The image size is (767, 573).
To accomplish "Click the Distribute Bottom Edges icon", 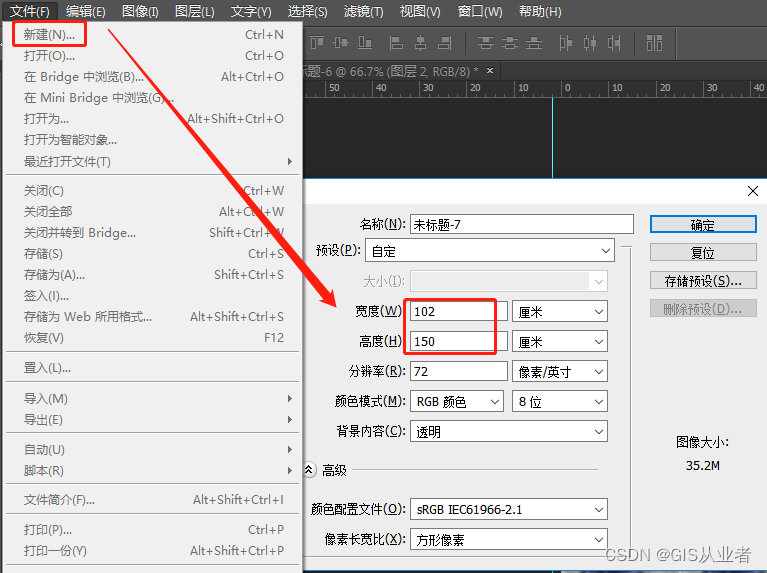I will point(534,43).
